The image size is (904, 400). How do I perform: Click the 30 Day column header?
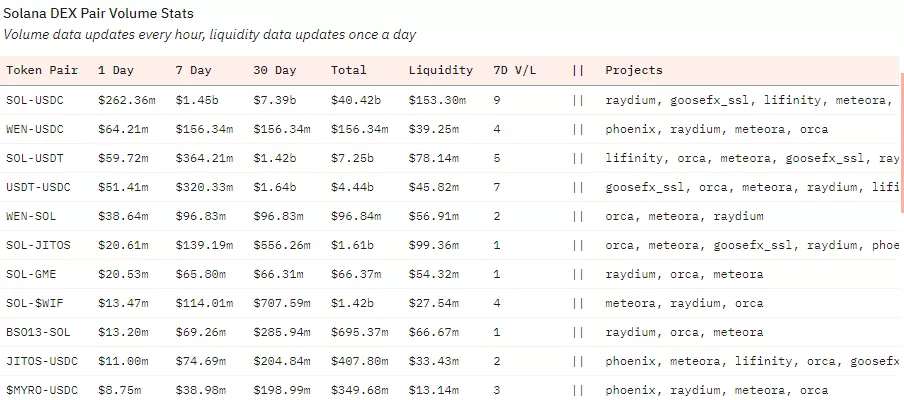click(275, 70)
